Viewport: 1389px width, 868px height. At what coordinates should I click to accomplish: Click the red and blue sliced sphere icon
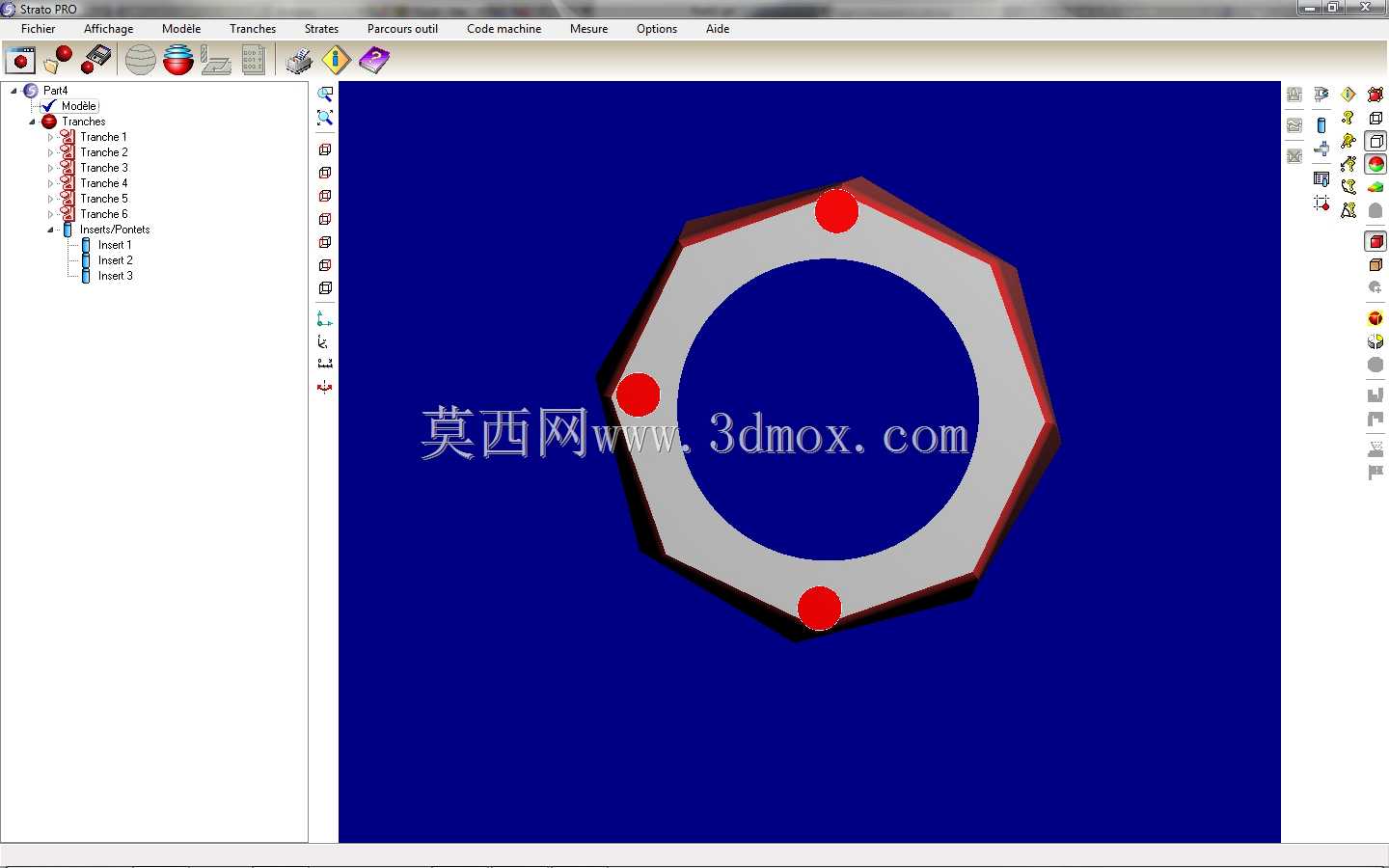(178, 60)
